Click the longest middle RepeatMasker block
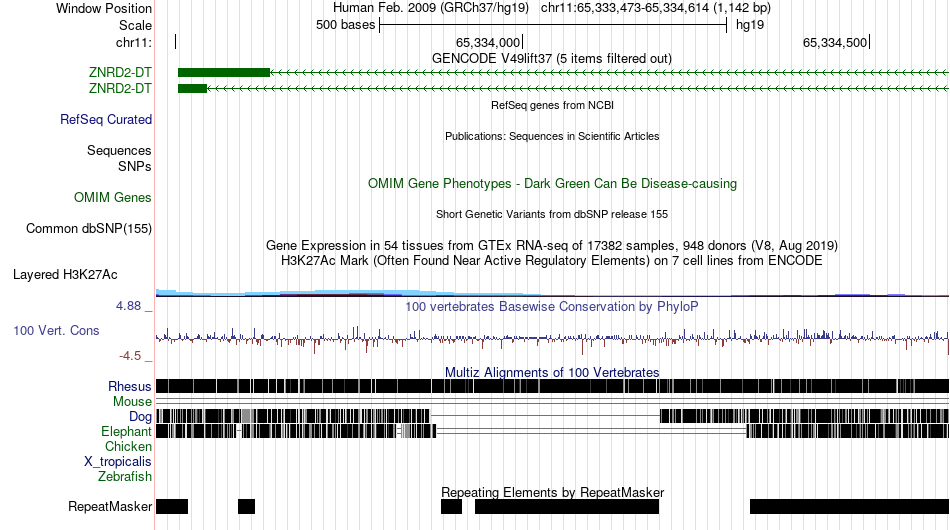 566,506
